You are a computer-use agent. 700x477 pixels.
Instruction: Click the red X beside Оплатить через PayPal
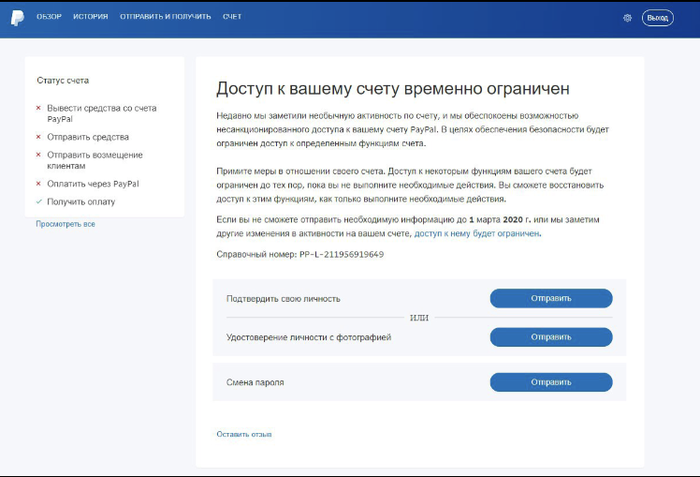point(38,184)
